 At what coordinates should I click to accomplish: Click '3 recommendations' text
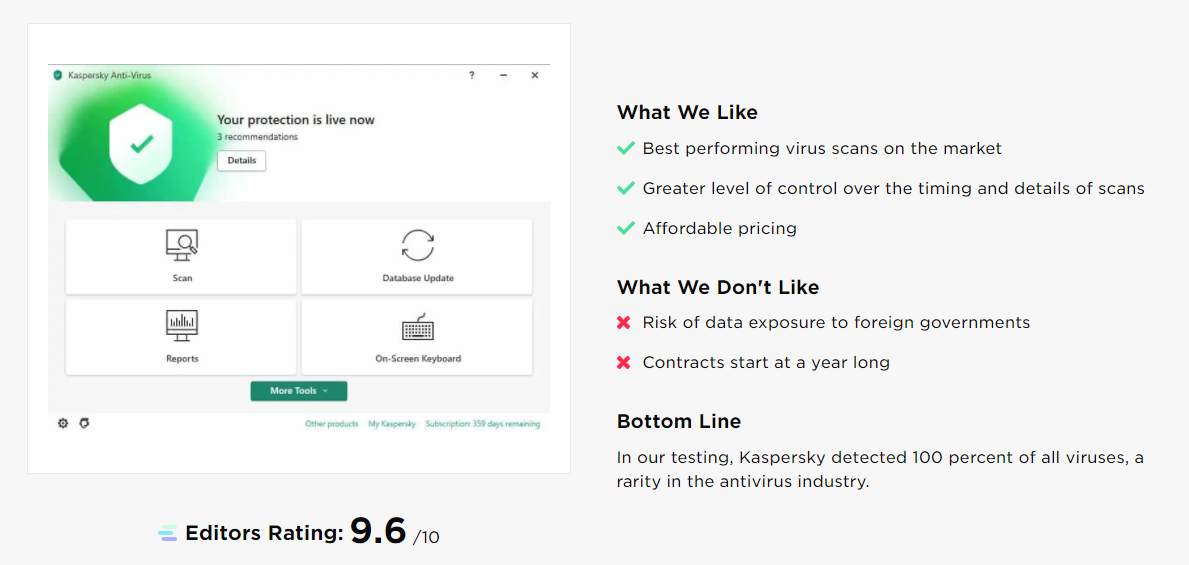click(258, 137)
